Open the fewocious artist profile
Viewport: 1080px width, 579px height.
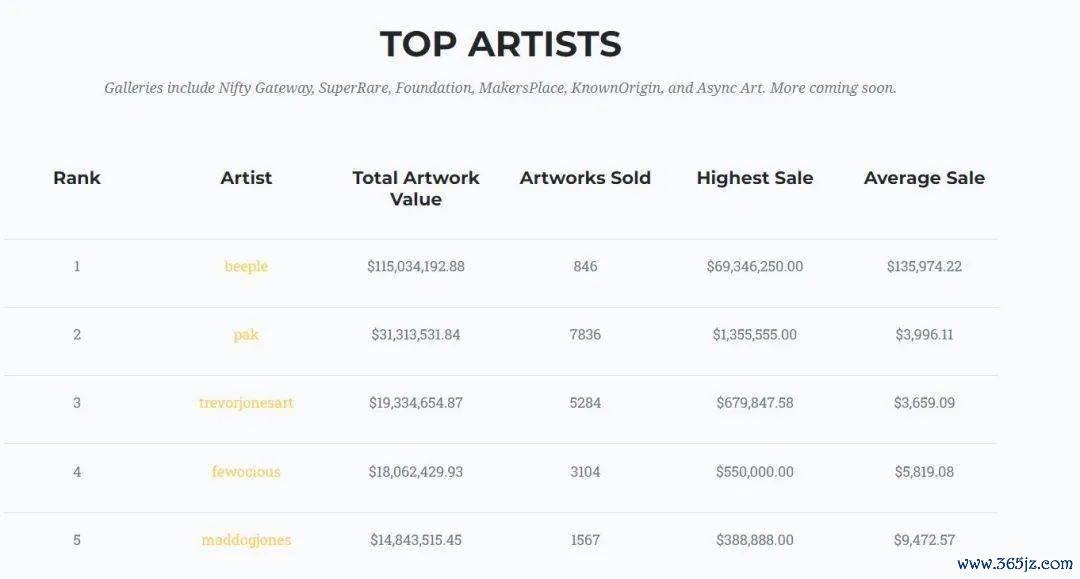(x=246, y=472)
